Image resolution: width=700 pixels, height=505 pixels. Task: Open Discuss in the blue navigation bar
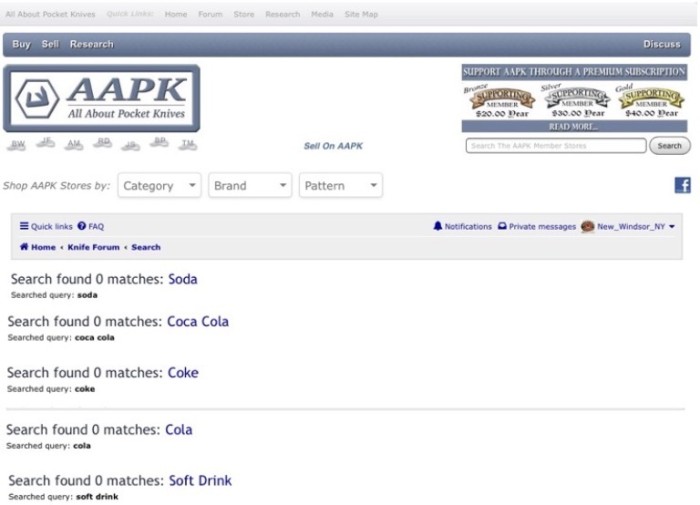(662, 44)
